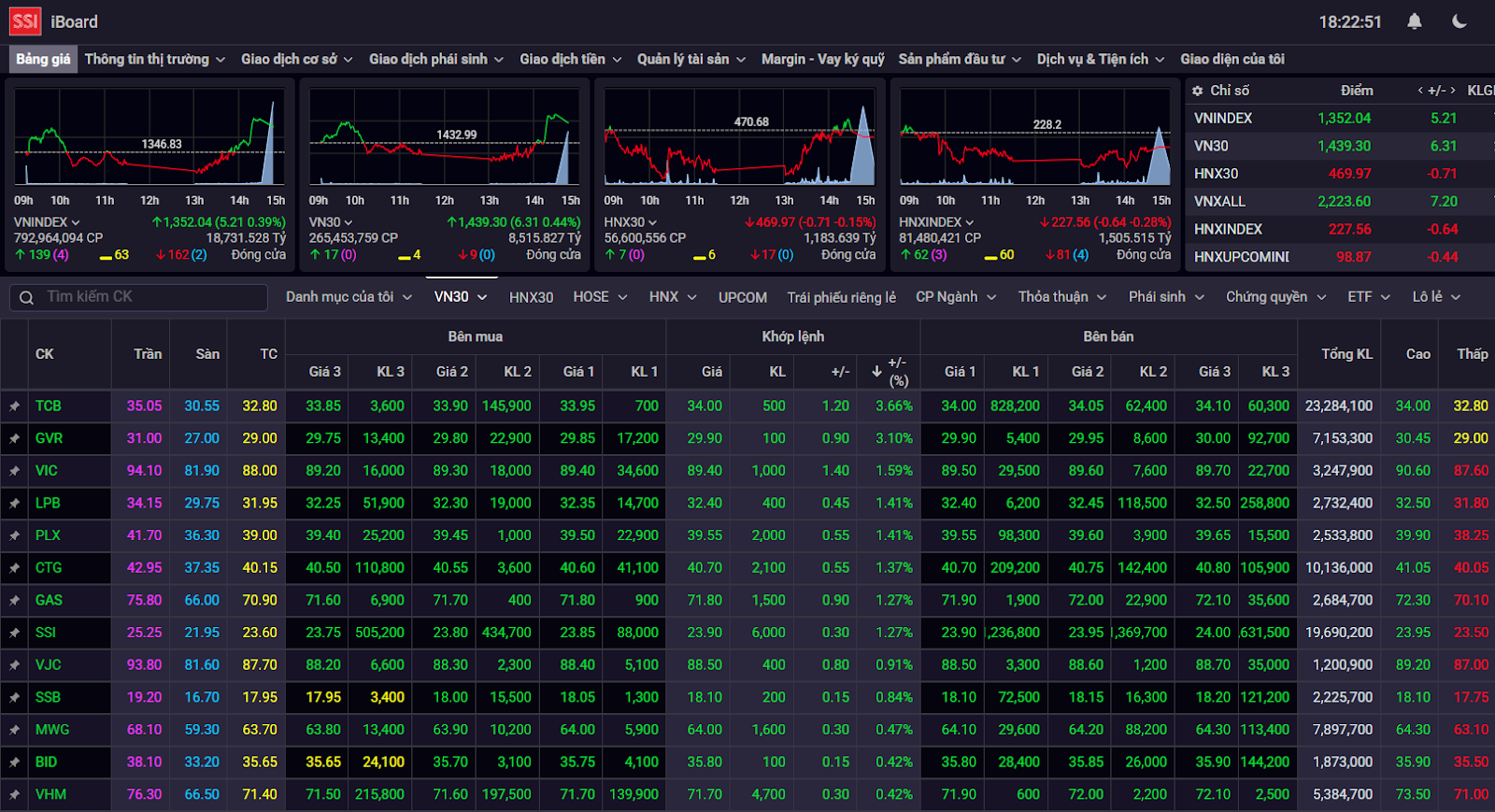Open Trái phiếu riêng lẻ tab
Viewport: 1495px width, 812px height.
coord(841,297)
